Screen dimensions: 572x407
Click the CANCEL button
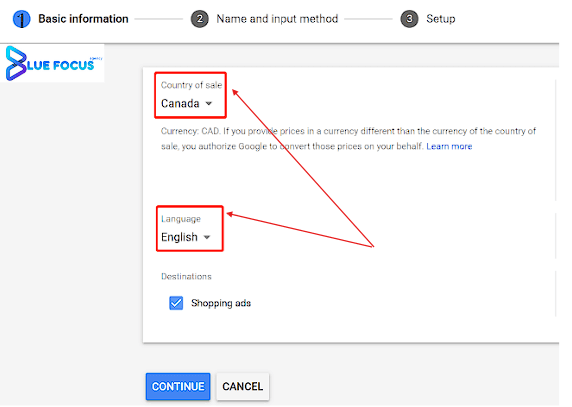(243, 386)
